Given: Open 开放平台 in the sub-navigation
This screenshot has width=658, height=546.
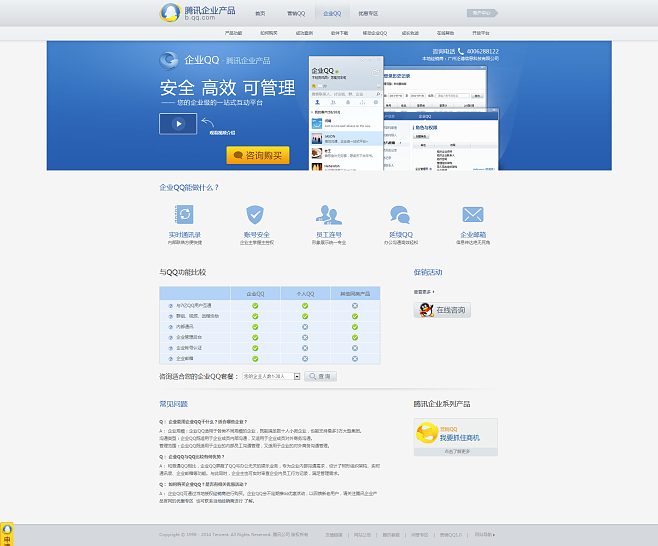Looking at the screenshot, I should click(480, 33).
